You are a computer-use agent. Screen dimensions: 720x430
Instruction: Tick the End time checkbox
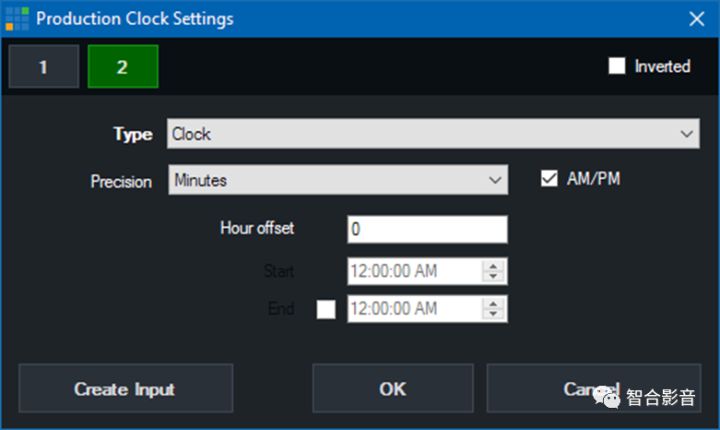coord(326,310)
